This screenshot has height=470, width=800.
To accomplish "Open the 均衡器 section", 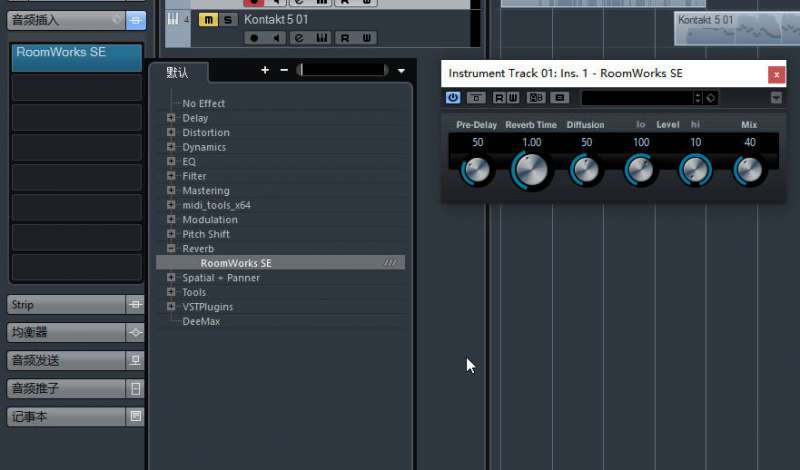I will click(x=65, y=332).
